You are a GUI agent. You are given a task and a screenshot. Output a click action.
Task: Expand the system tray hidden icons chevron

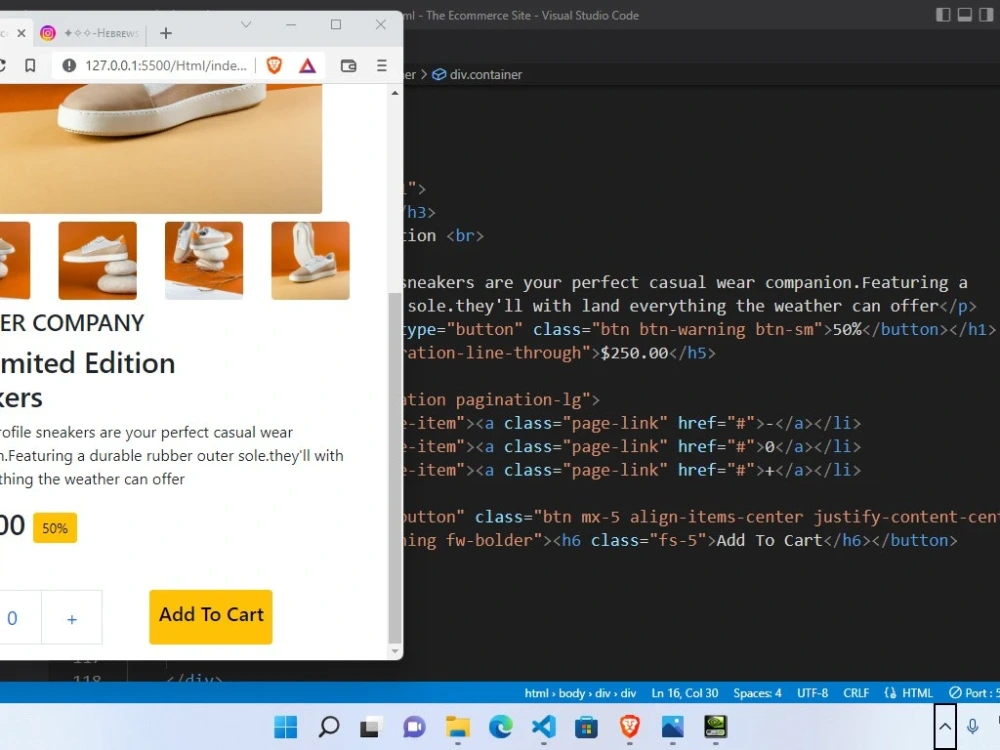[x=945, y=726]
